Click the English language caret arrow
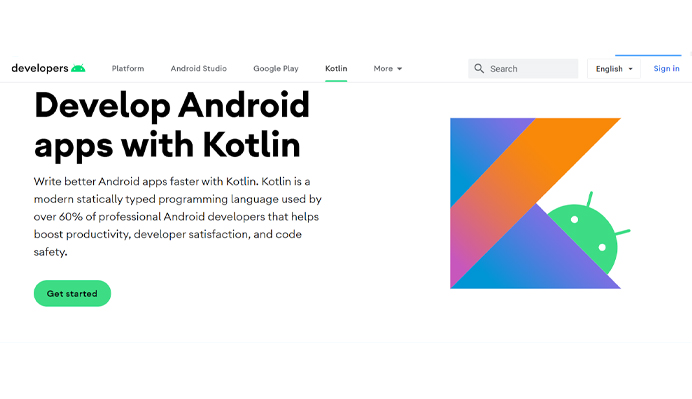This screenshot has width=692, height=399. coord(630,69)
